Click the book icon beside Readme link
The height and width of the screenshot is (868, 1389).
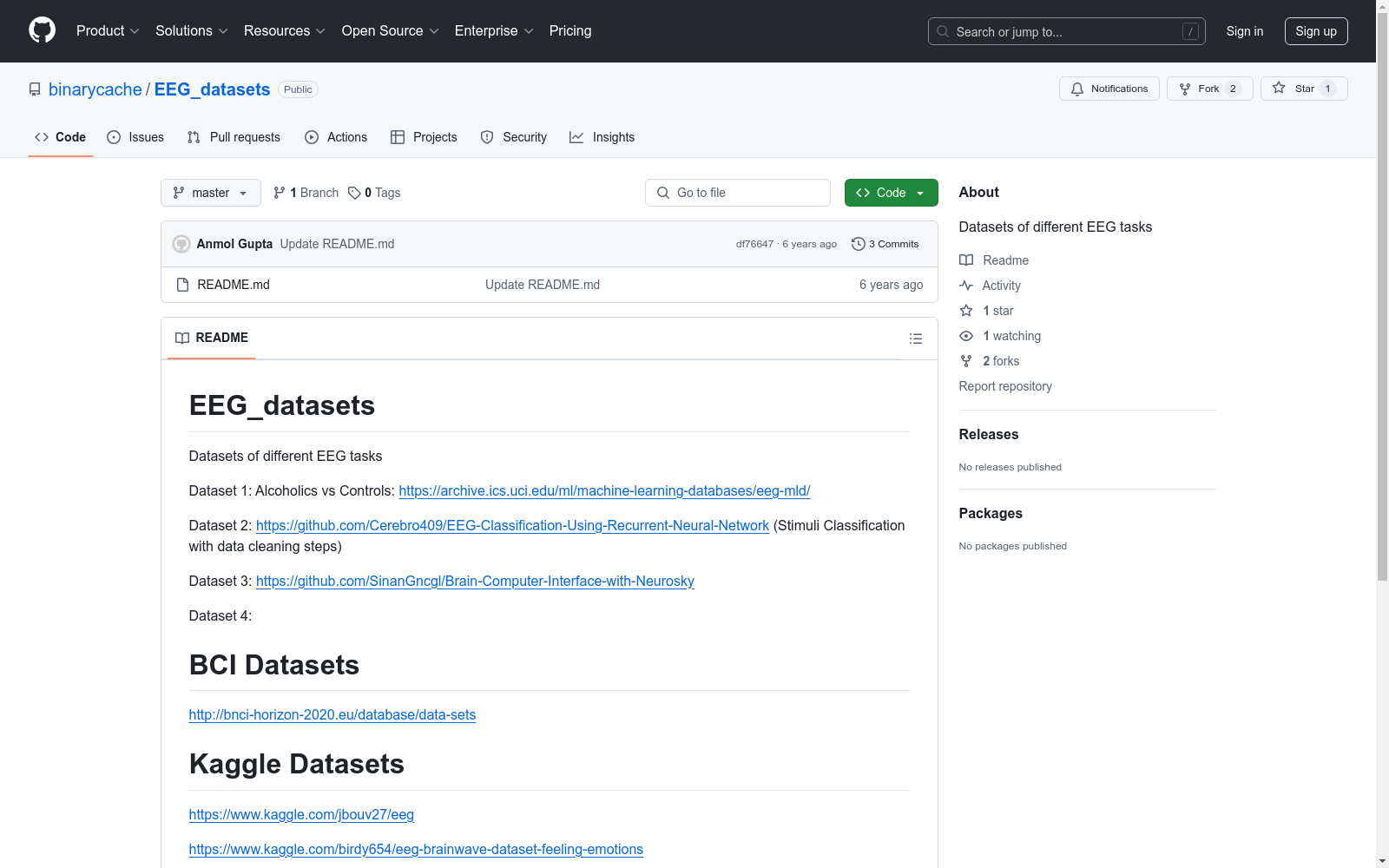(x=966, y=260)
